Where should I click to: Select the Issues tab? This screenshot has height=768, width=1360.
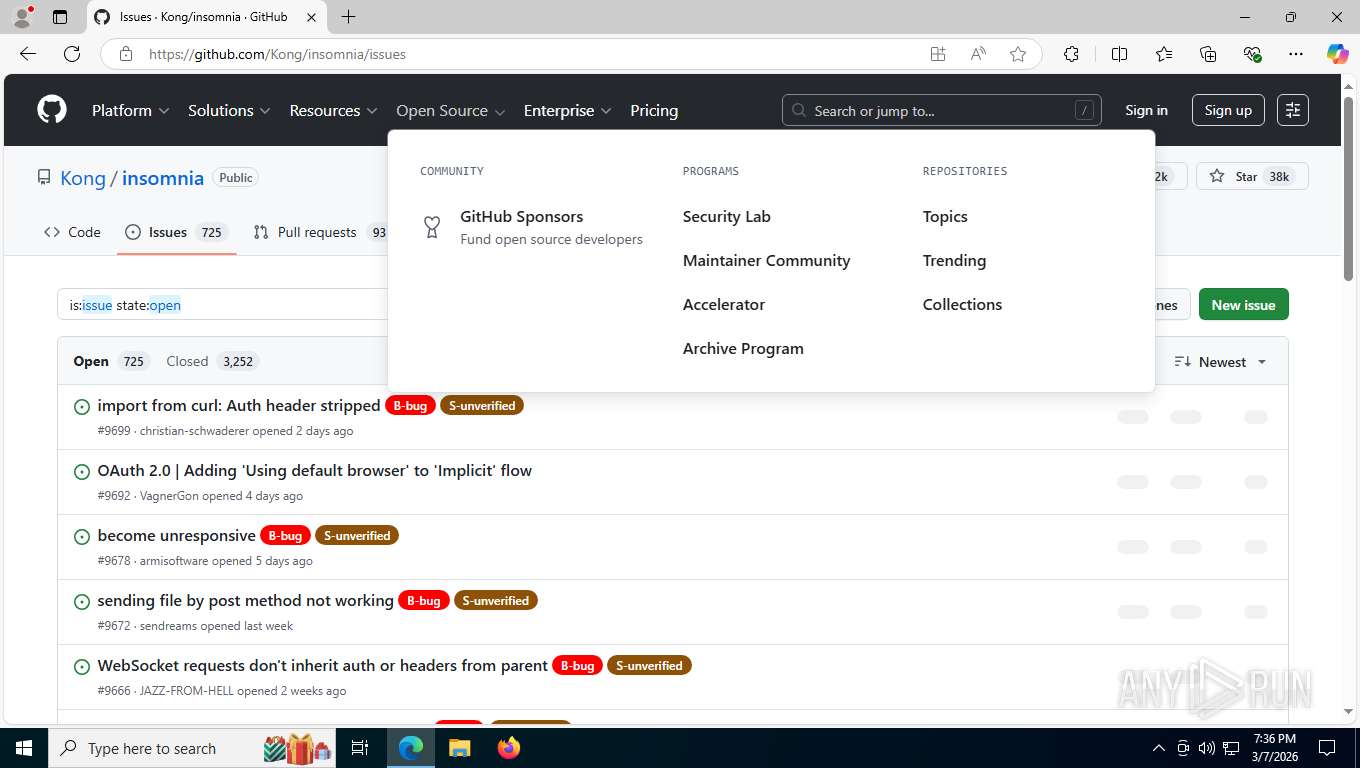pyautogui.click(x=176, y=232)
